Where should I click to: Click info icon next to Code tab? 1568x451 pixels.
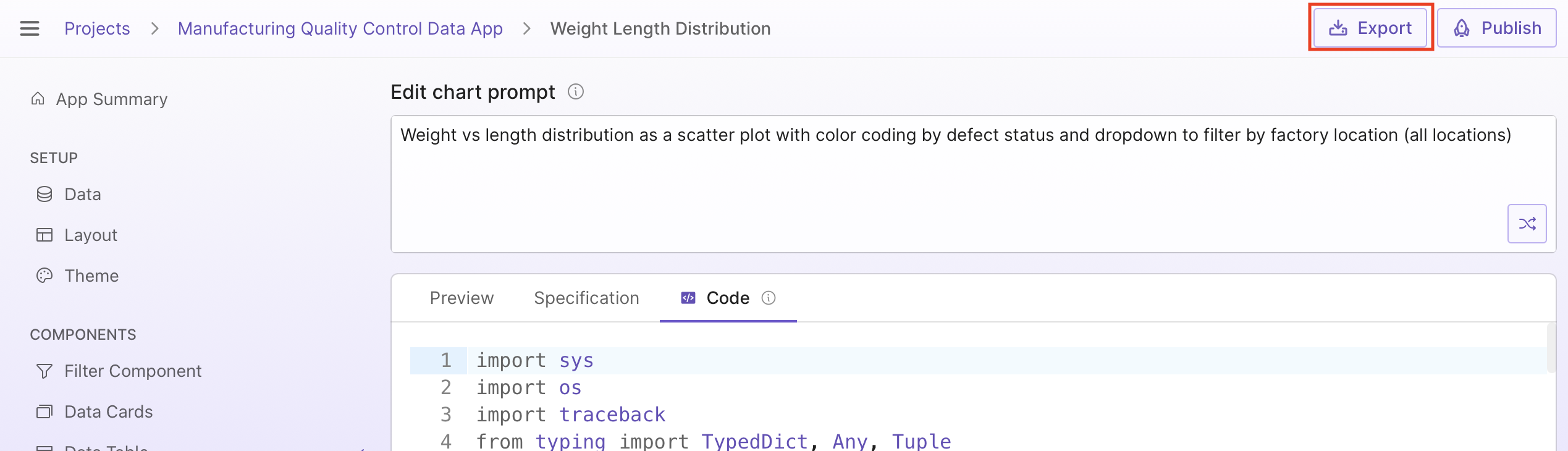pos(769,298)
